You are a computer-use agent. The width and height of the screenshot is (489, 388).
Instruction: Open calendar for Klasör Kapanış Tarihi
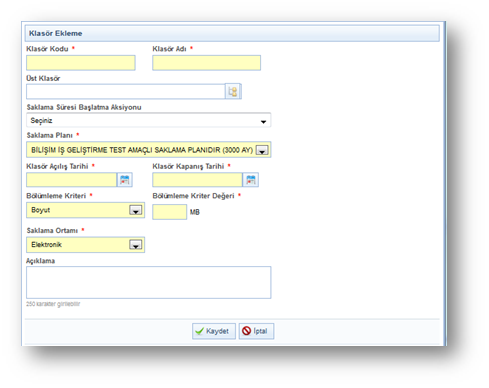[251, 180]
